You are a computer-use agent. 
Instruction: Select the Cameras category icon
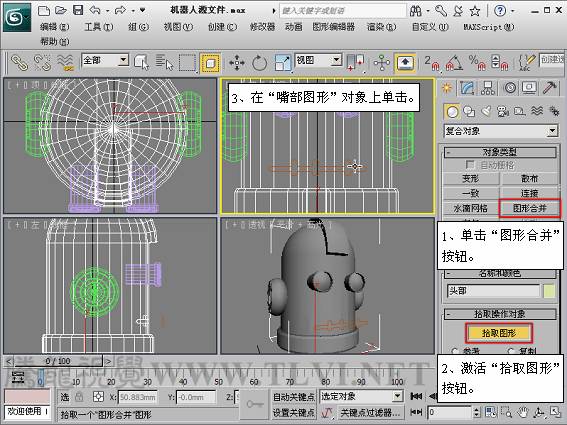click(503, 111)
